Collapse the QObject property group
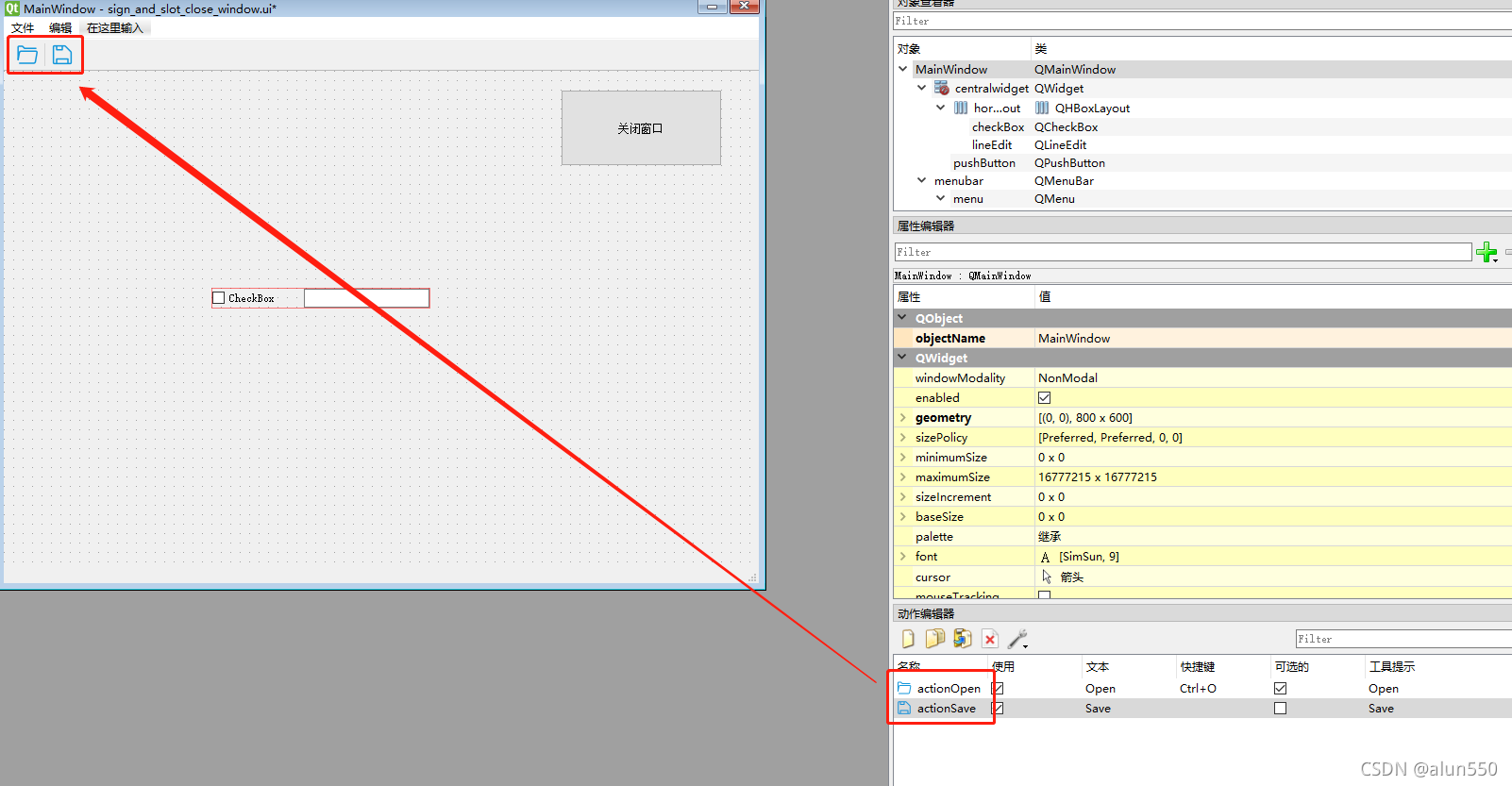 (x=903, y=318)
